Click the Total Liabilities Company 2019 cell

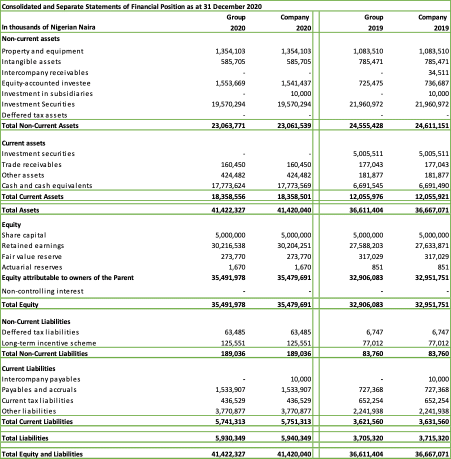[434, 438]
